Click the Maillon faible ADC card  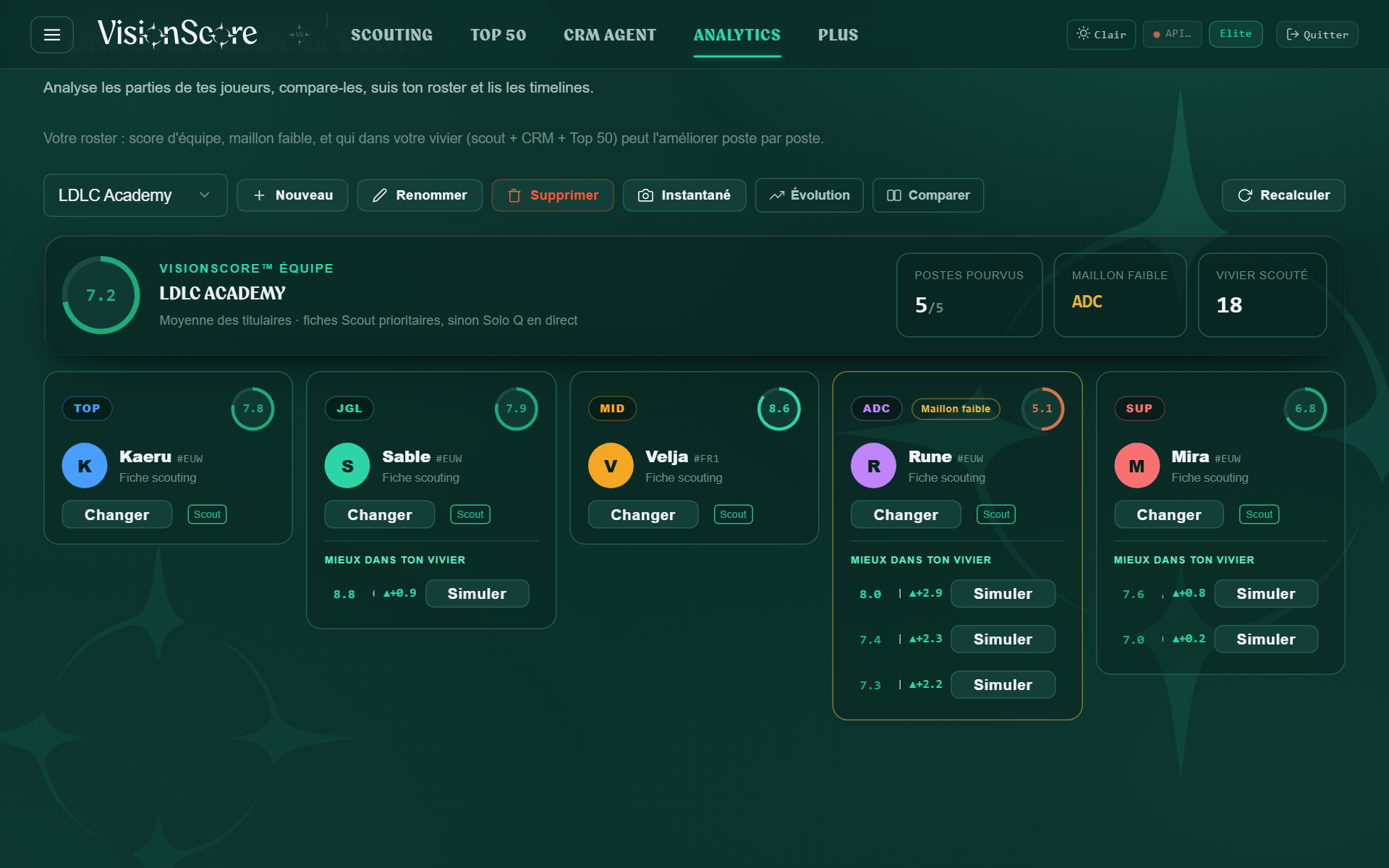[1120, 295]
